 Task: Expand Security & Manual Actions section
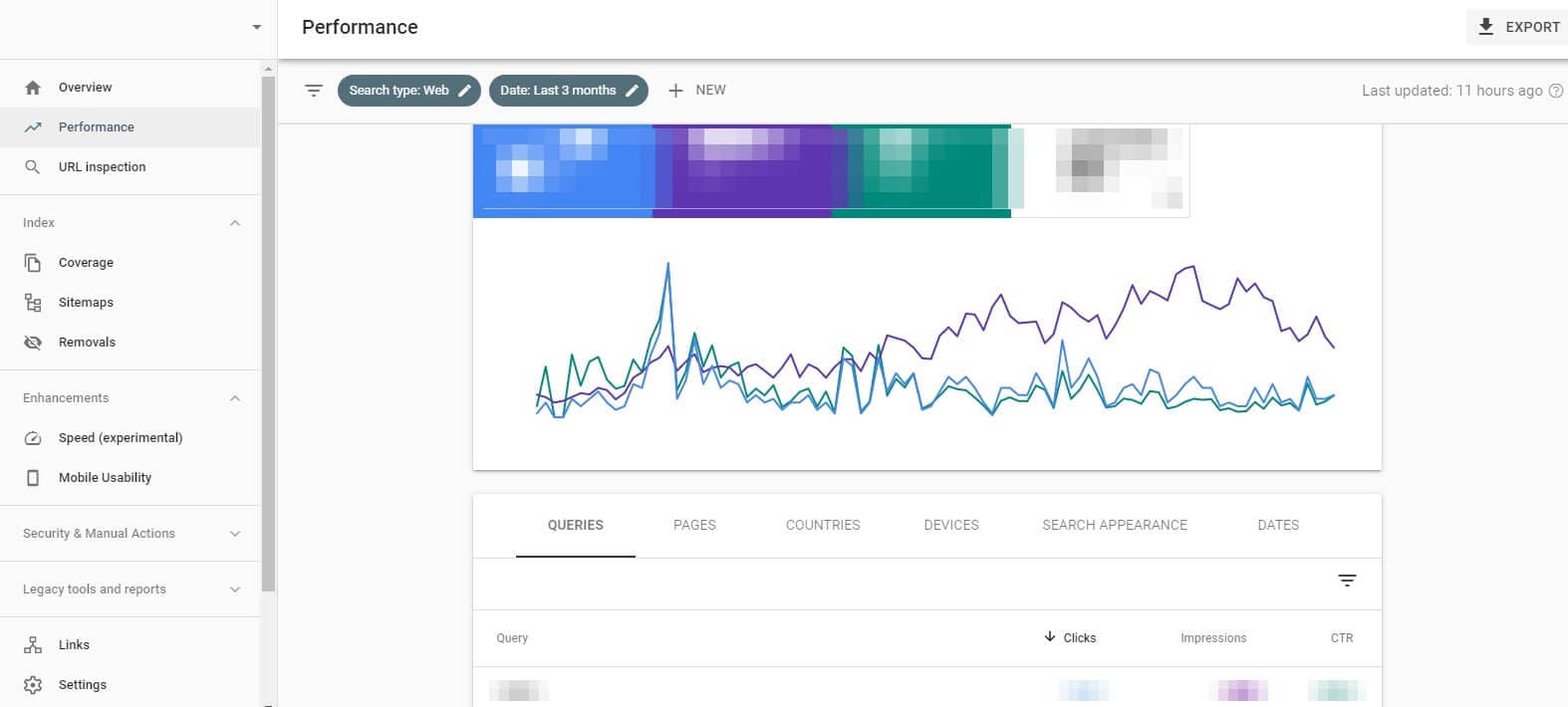click(x=235, y=534)
